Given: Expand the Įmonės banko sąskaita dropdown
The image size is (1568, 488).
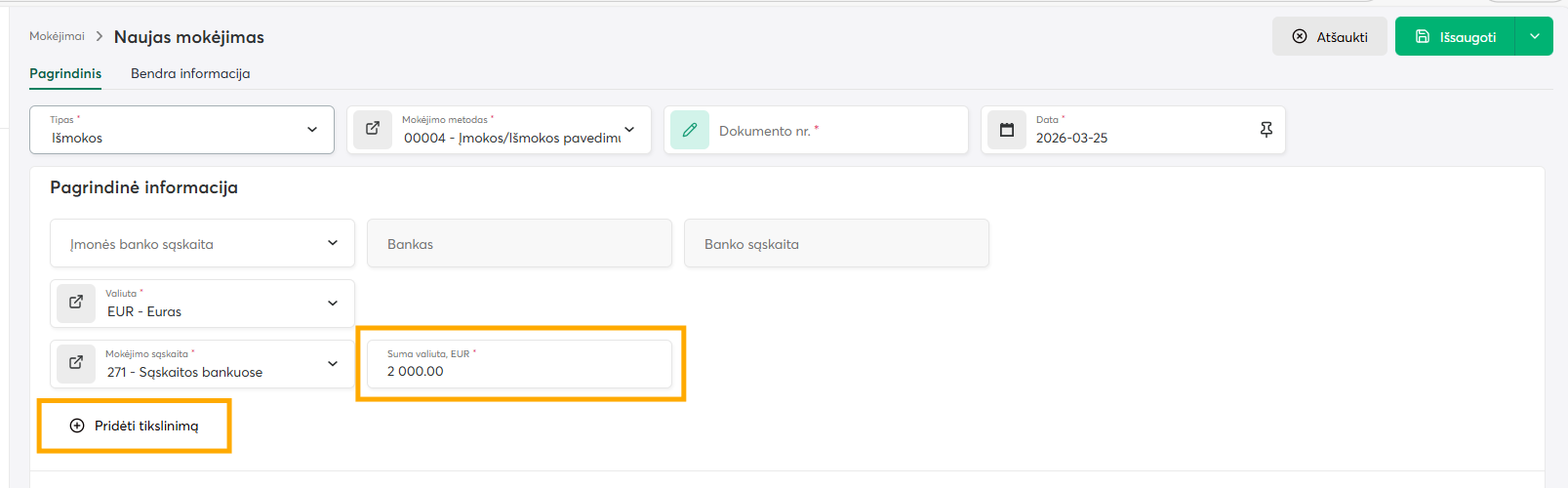Looking at the screenshot, I should coord(333,243).
